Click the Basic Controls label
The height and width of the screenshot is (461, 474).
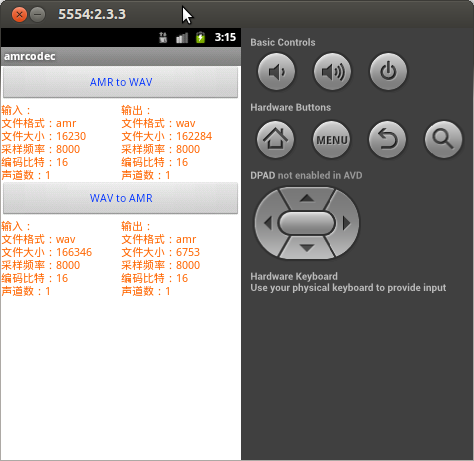tap(283, 43)
